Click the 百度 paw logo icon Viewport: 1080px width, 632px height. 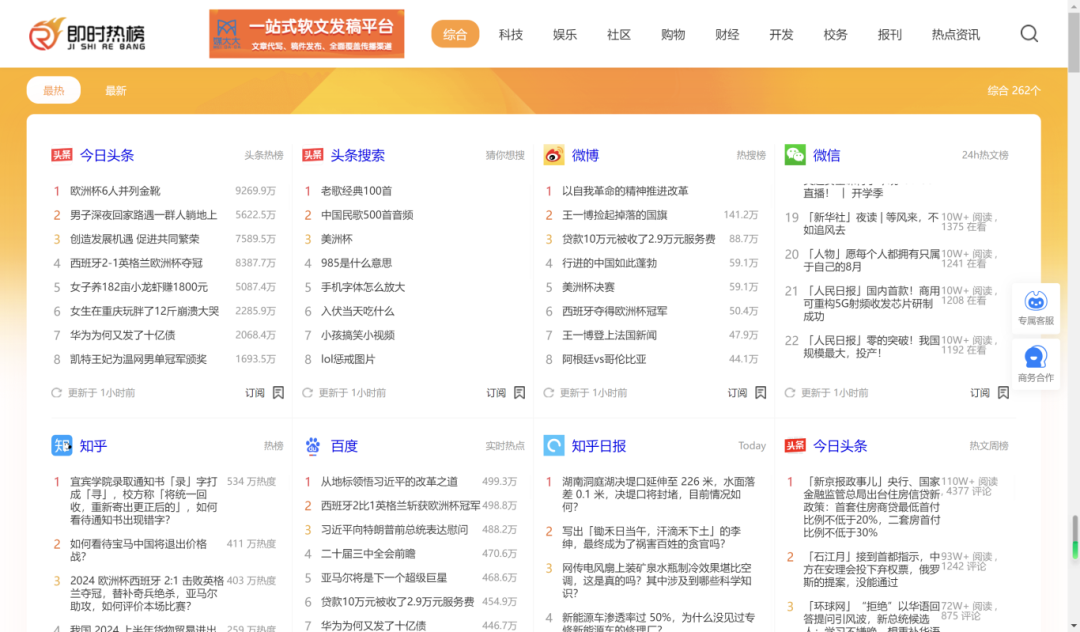tap(313, 445)
